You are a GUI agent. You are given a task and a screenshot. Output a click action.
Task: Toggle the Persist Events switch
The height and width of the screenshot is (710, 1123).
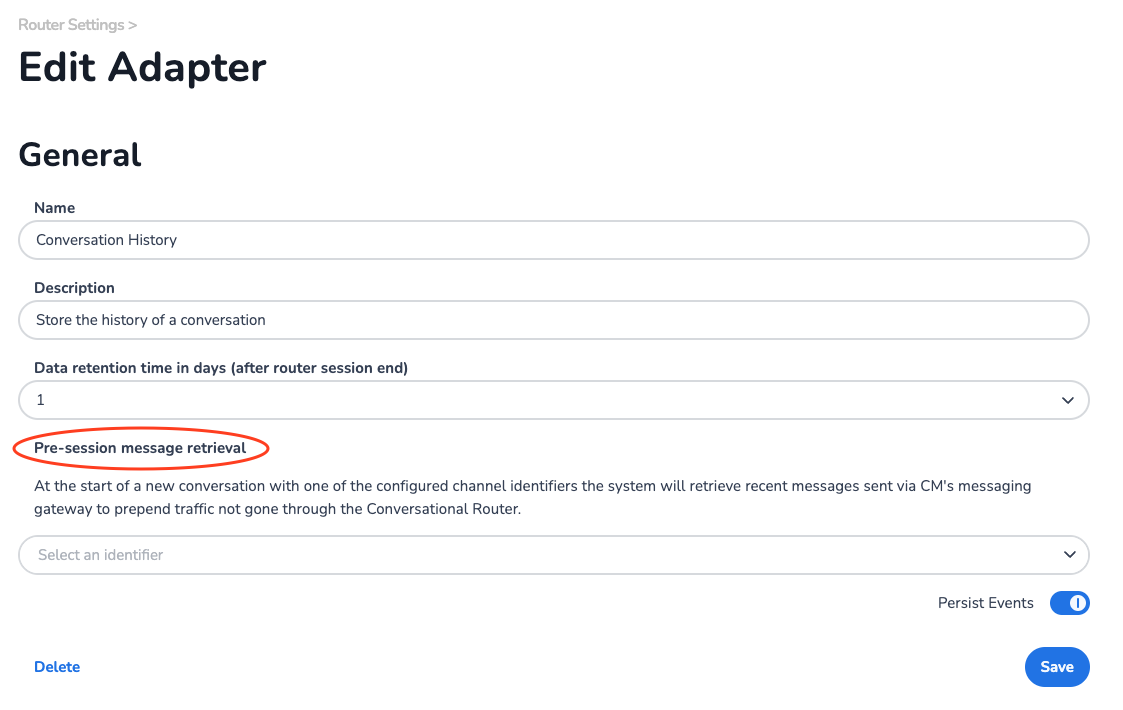[x=1069, y=603]
